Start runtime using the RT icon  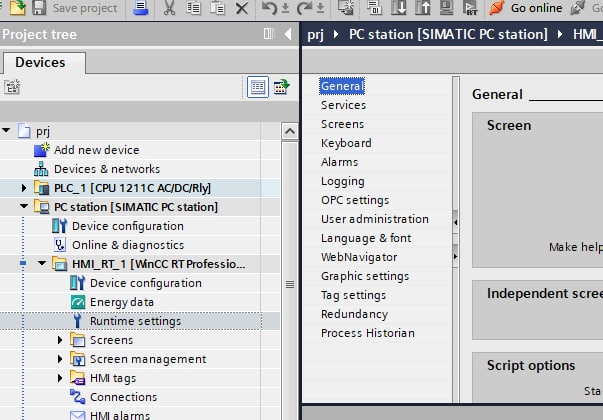click(x=470, y=8)
